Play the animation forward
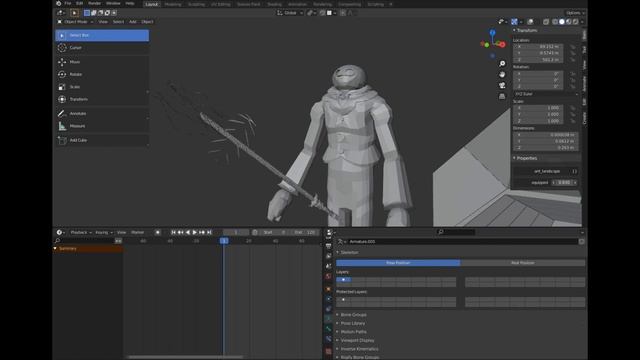 tap(195, 232)
